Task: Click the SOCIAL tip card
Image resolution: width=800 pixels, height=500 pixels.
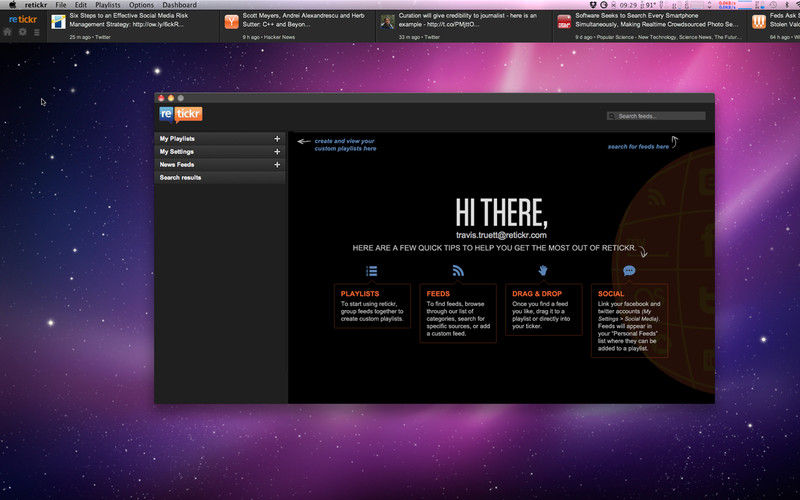Action: tap(629, 320)
